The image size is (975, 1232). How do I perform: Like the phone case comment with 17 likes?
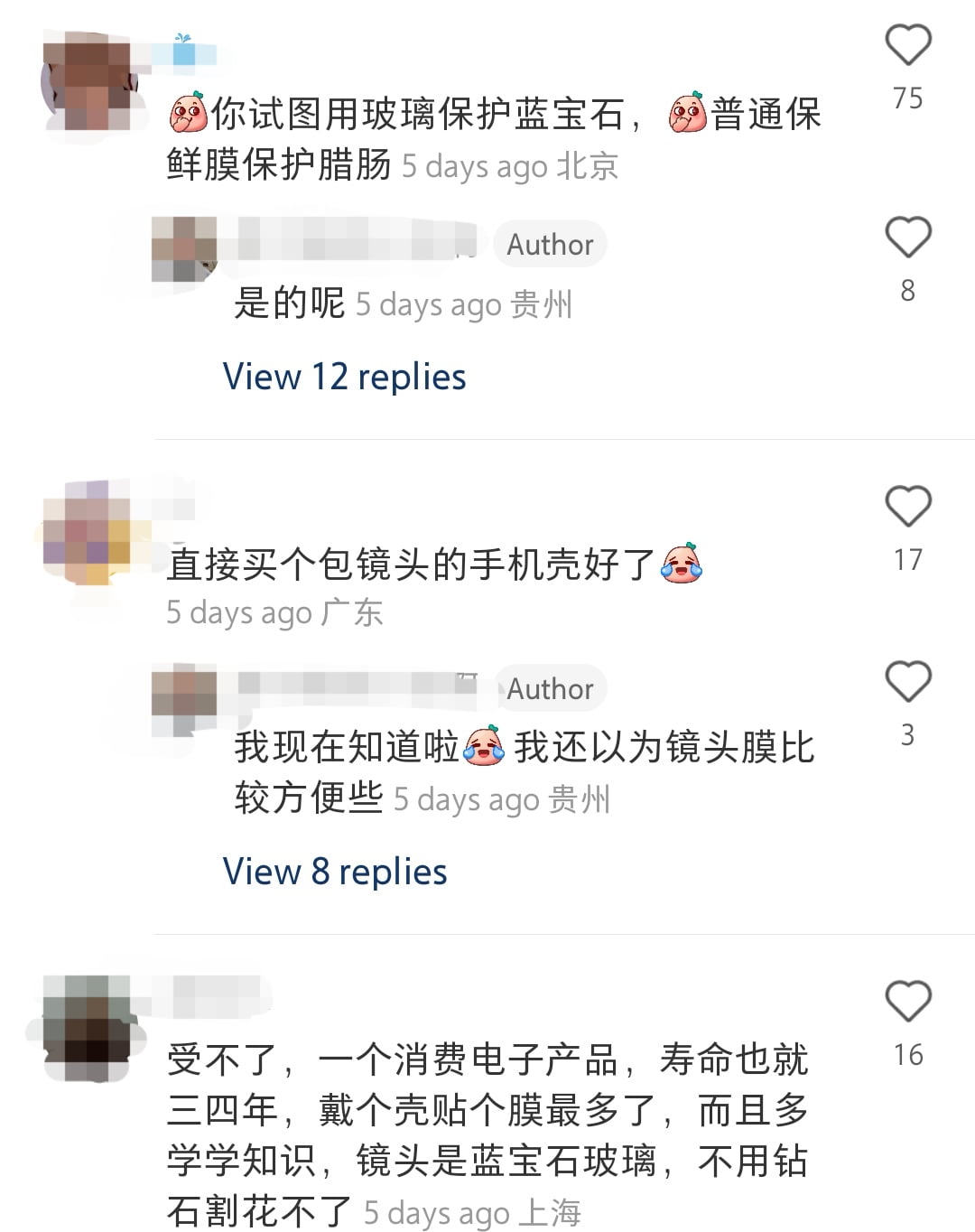pos(907,507)
